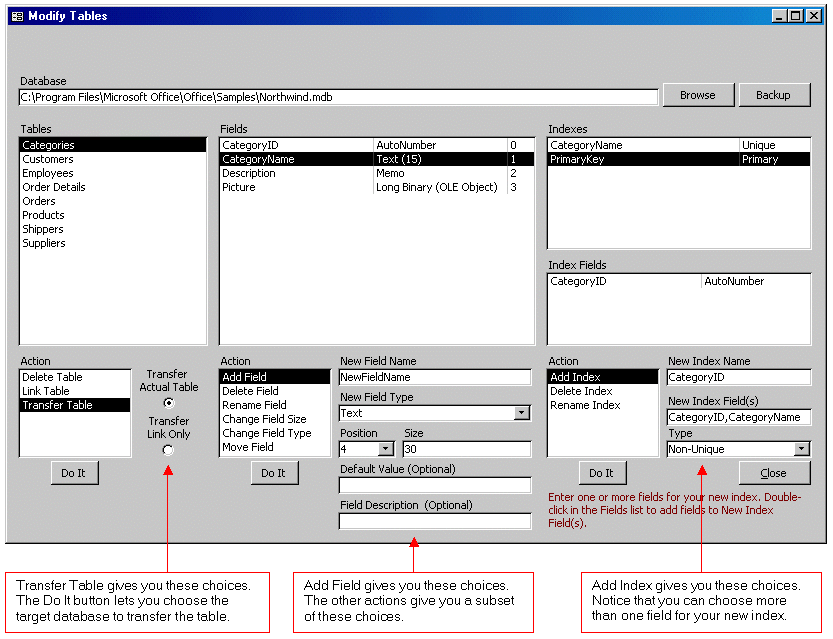Choose the Description field row
The width and height of the screenshot is (833, 639).
pyautogui.click(x=249, y=173)
